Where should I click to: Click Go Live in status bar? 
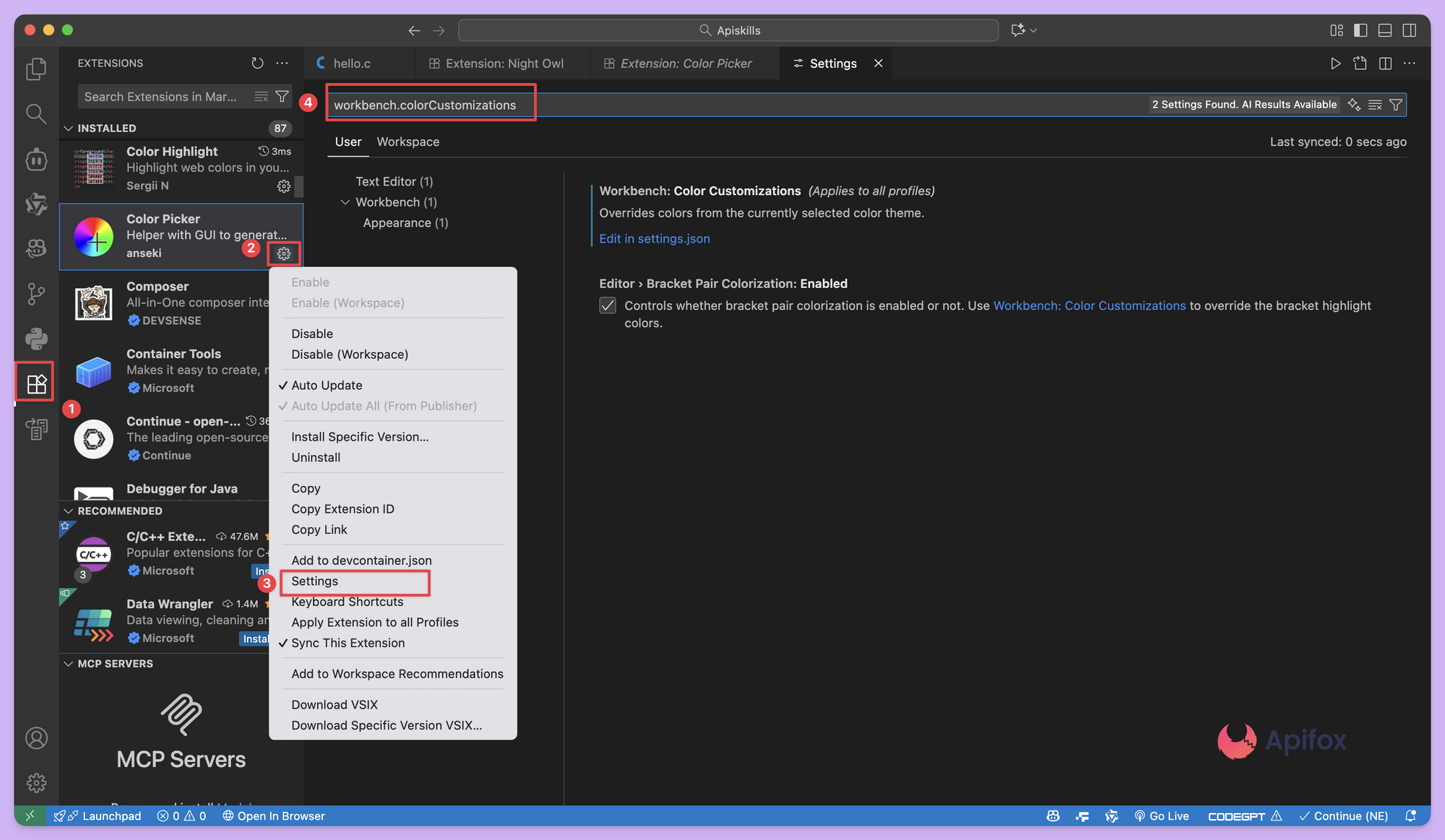(x=1162, y=815)
